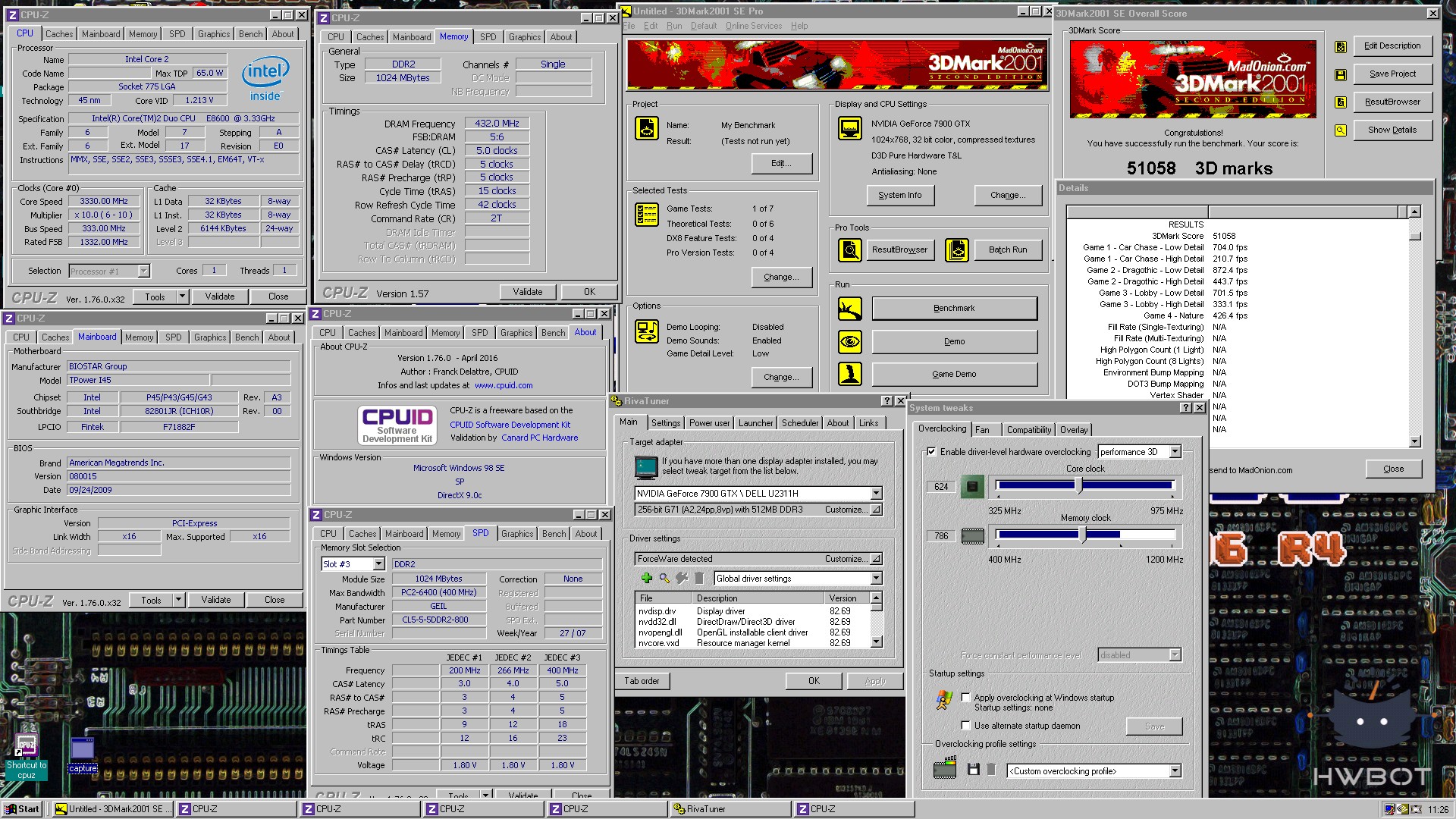
Task: Click the ResultBrowser magnifier icon in Pro Tools
Action: 849,249
